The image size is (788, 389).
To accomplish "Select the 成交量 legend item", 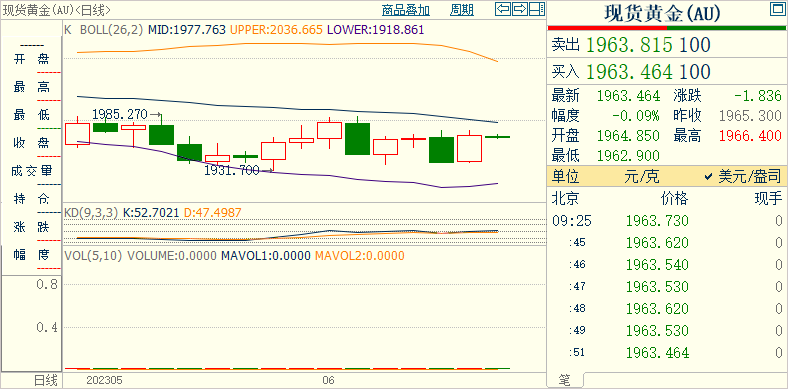I will [x=32, y=171].
